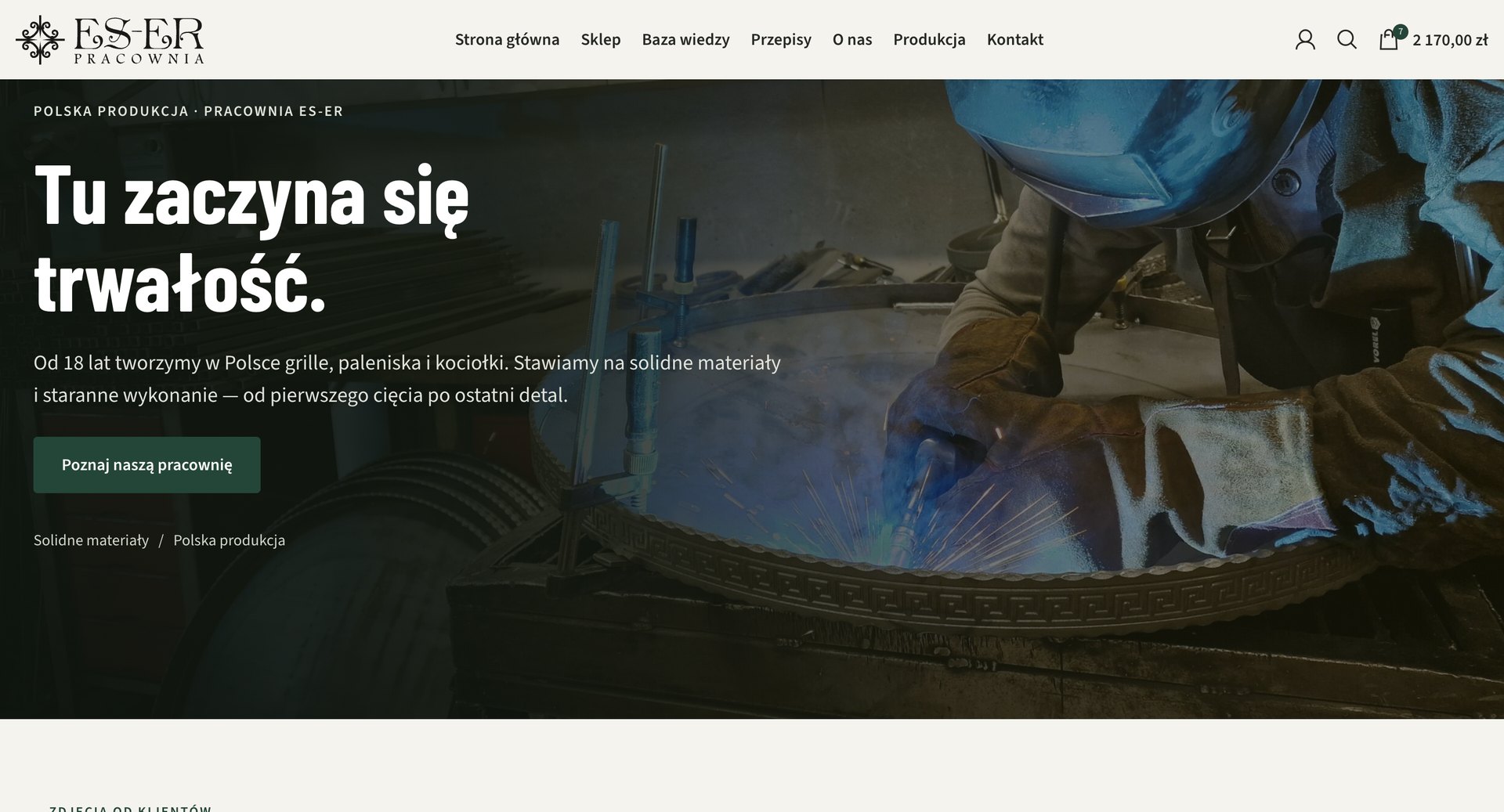Open the Sklep menu item
This screenshot has width=1504, height=812.
[601, 39]
